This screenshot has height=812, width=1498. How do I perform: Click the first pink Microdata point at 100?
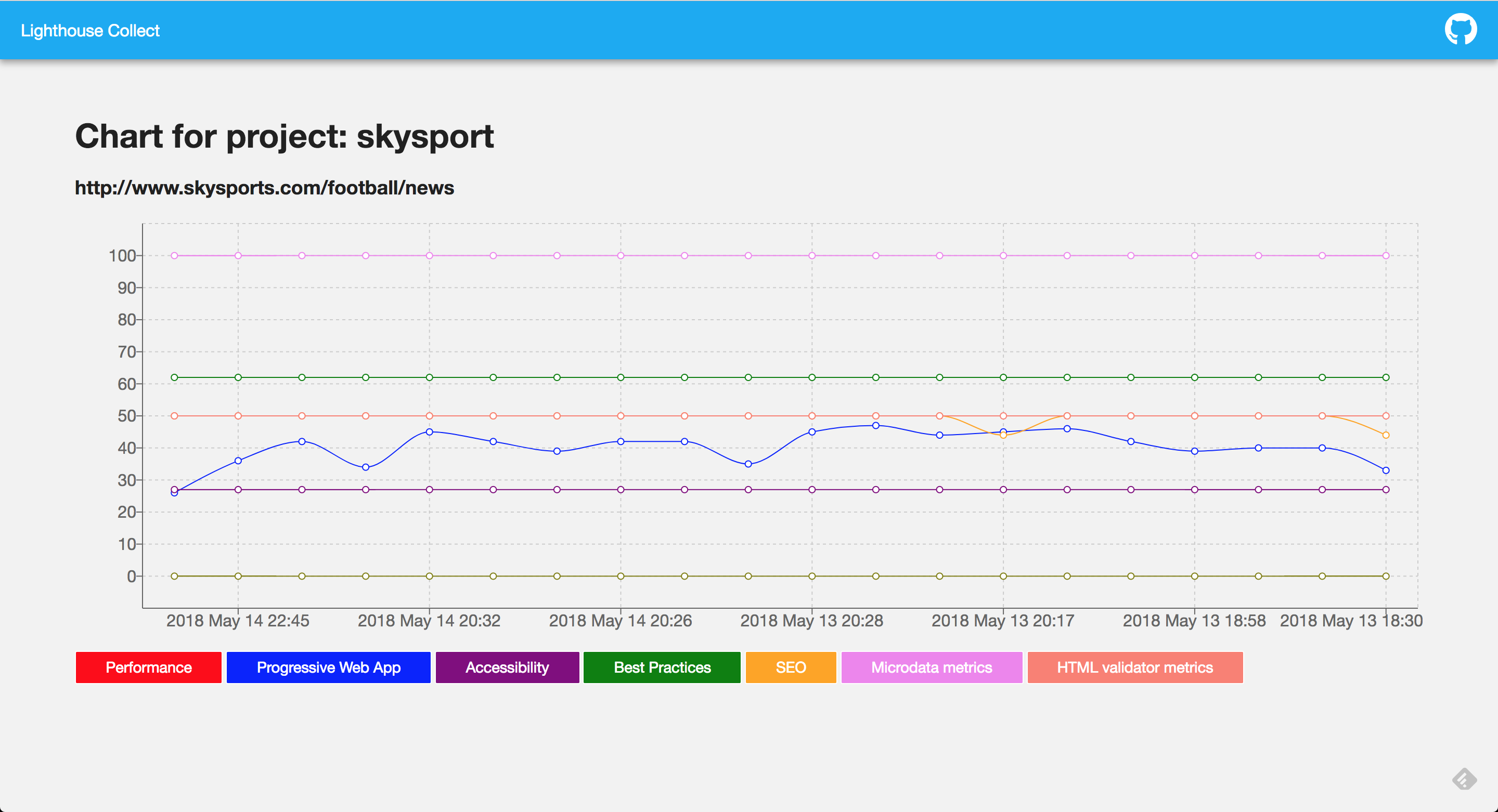coord(174,256)
